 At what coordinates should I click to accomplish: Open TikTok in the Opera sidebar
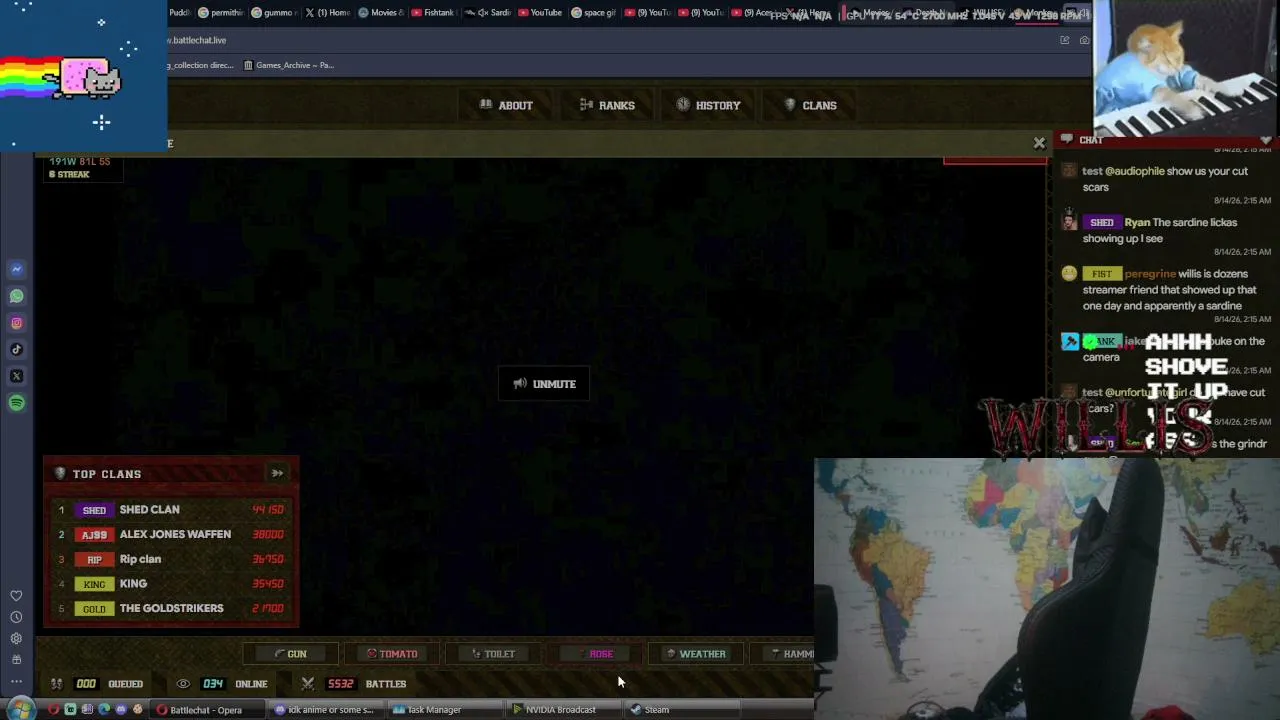click(x=16, y=350)
